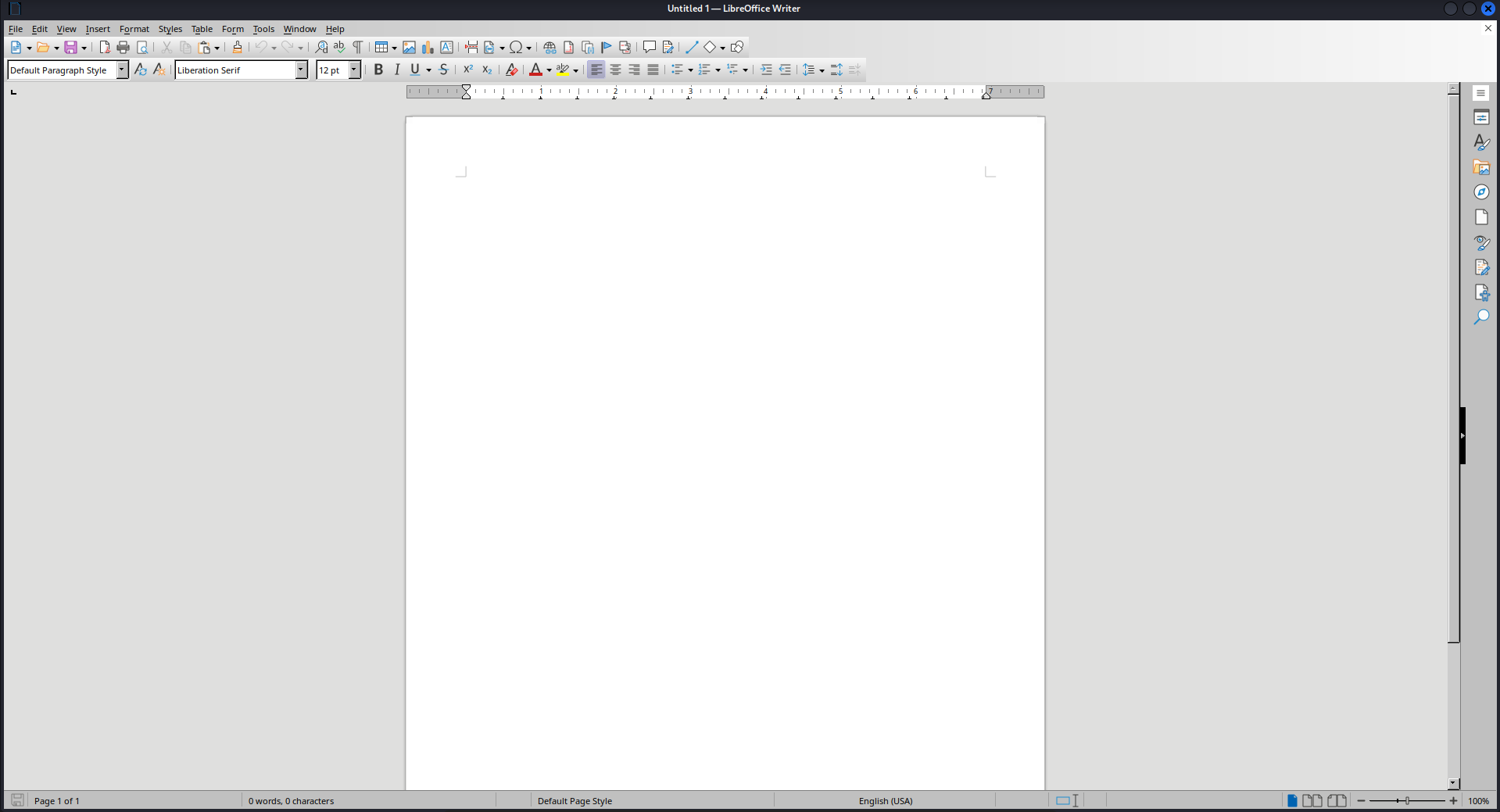The image size is (1500, 812).
Task: Click the Print icon
Action: click(x=123, y=48)
